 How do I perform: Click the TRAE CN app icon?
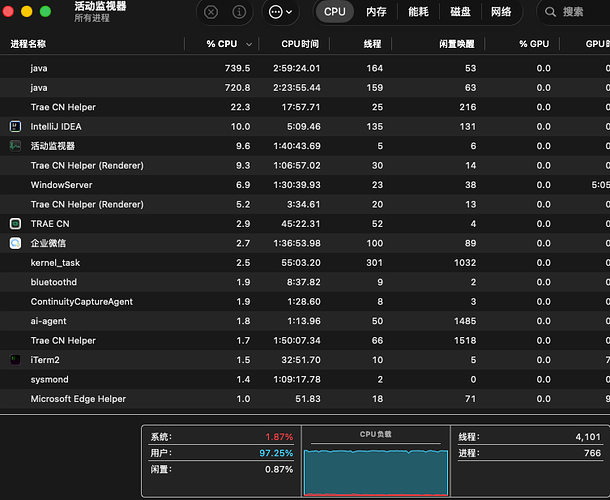point(15,223)
